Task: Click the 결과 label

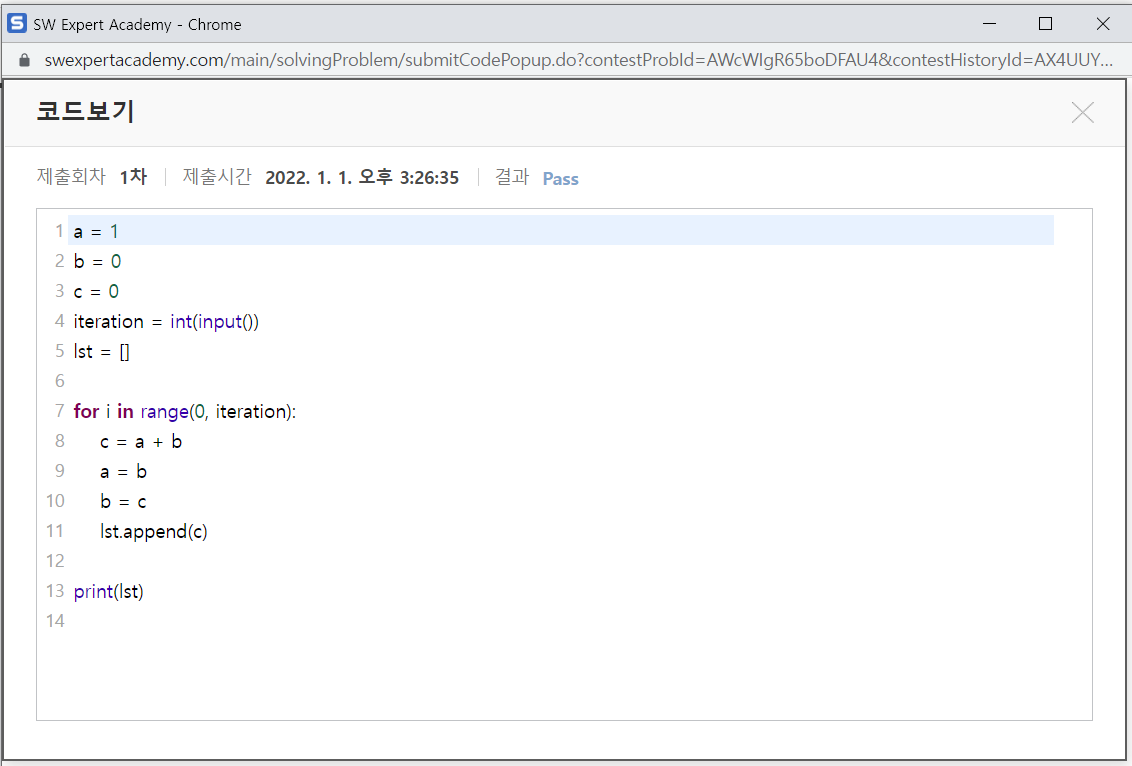Action: [512, 177]
